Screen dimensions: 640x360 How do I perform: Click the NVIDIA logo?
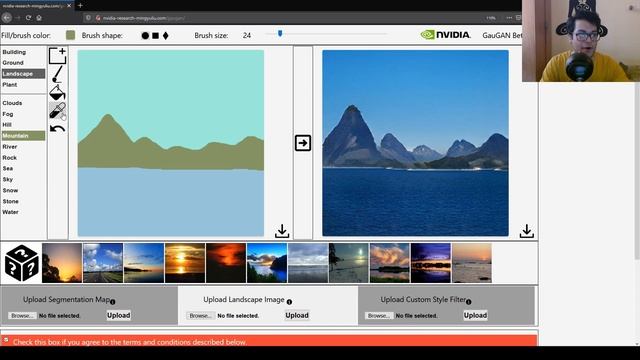pyautogui.click(x=446, y=35)
